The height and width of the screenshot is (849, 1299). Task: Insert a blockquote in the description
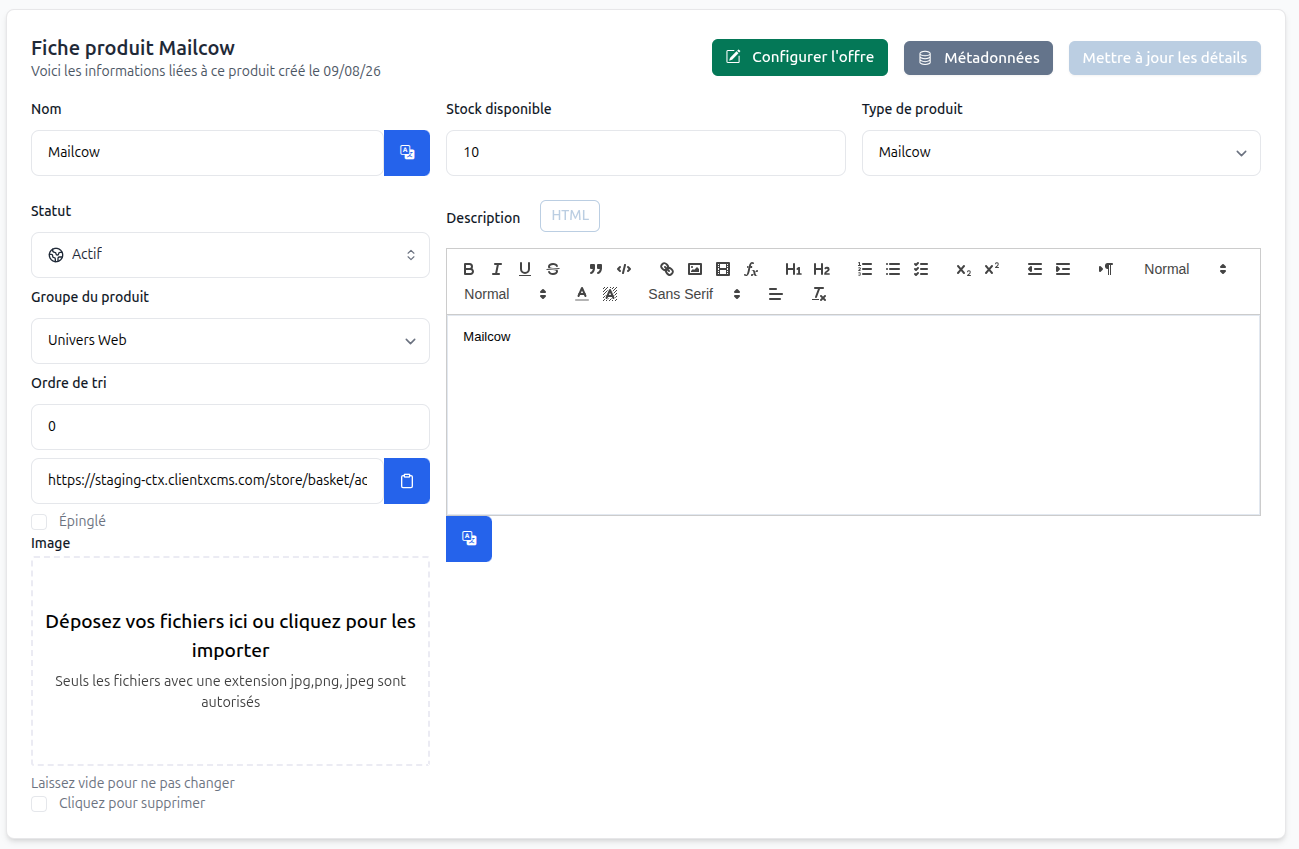596,269
